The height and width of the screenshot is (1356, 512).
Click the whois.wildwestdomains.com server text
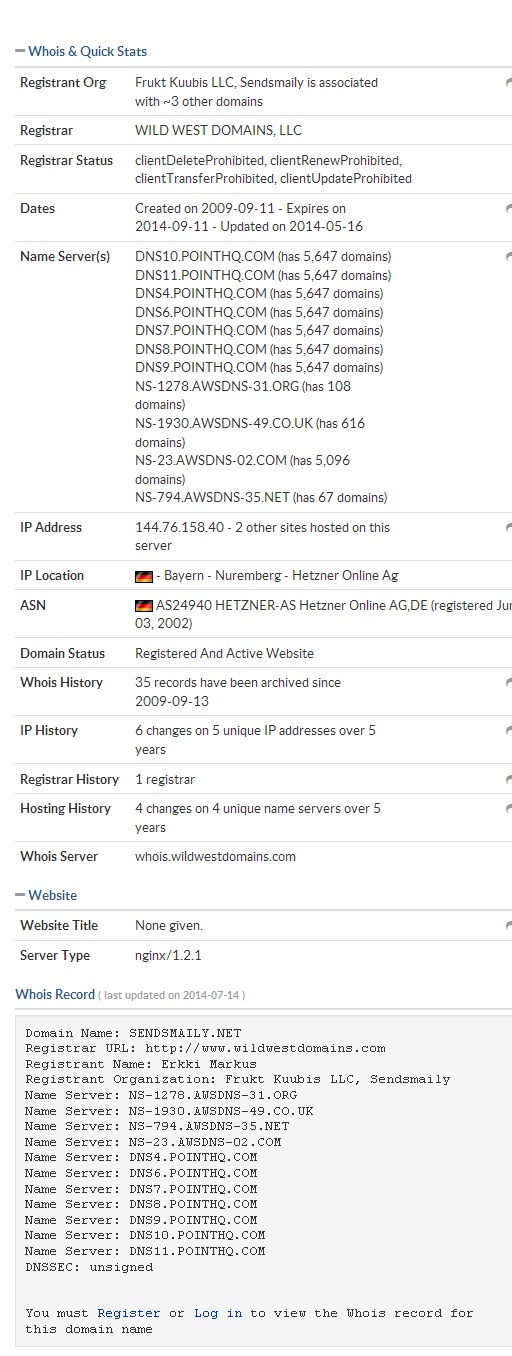pos(215,857)
